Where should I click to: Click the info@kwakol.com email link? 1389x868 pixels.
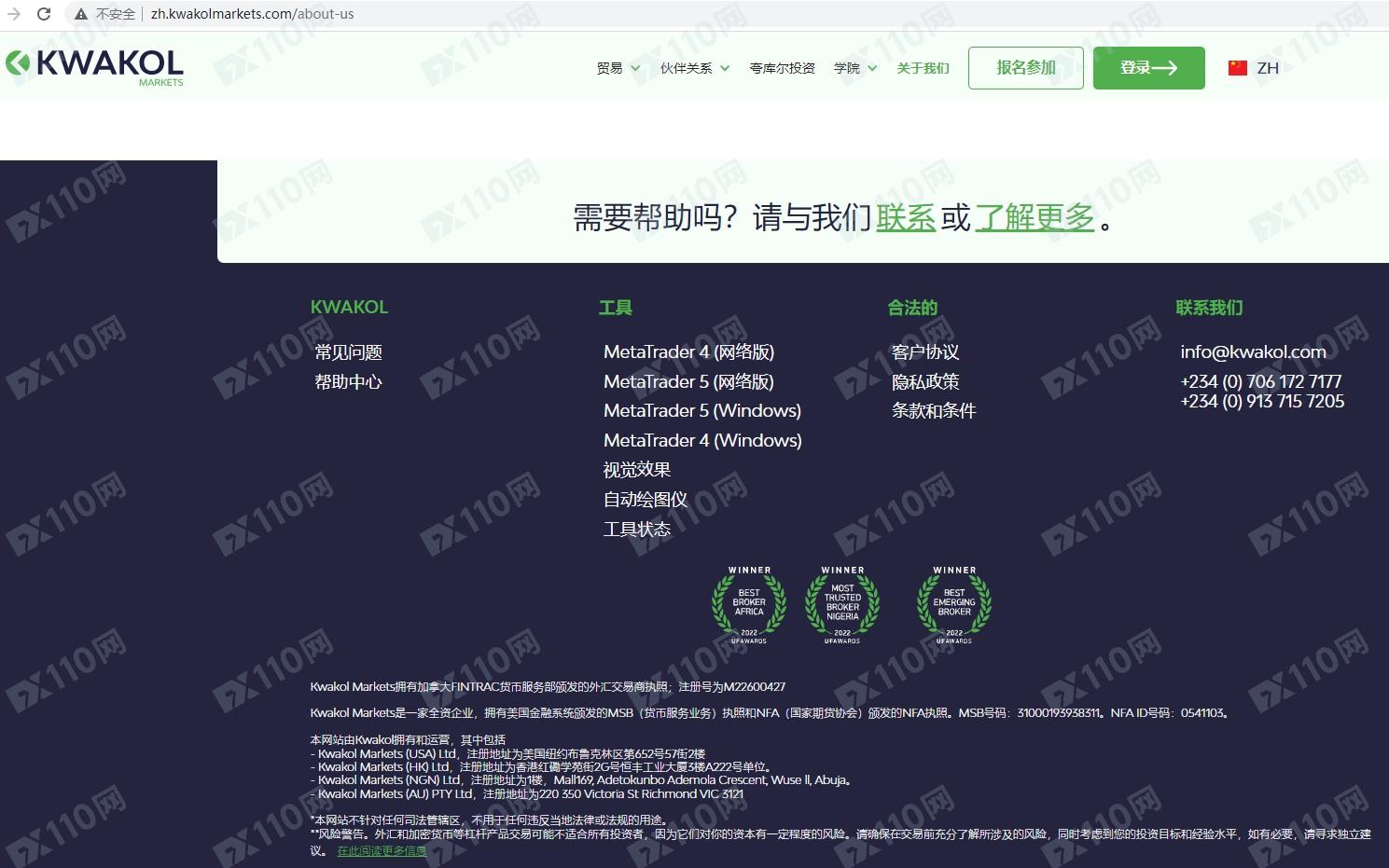[1253, 352]
